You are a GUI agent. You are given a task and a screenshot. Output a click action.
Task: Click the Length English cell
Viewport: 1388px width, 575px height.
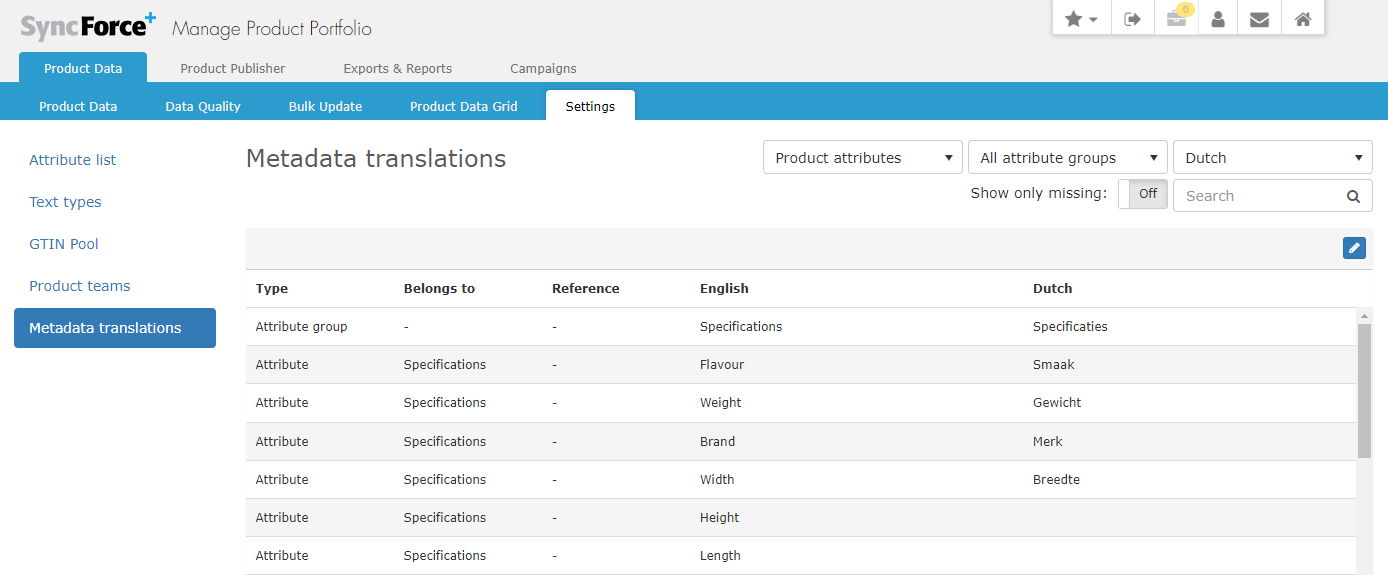click(x=720, y=555)
